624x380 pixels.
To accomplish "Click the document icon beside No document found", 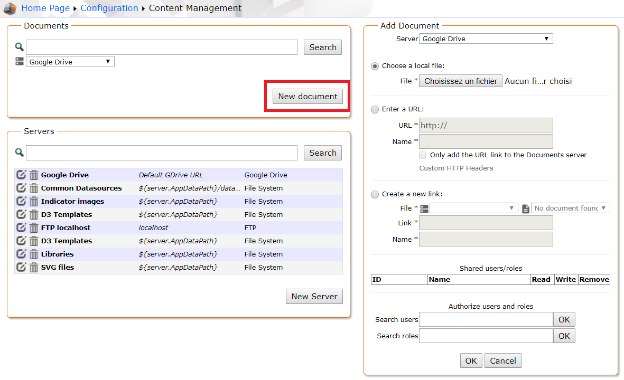I will point(525,209).
